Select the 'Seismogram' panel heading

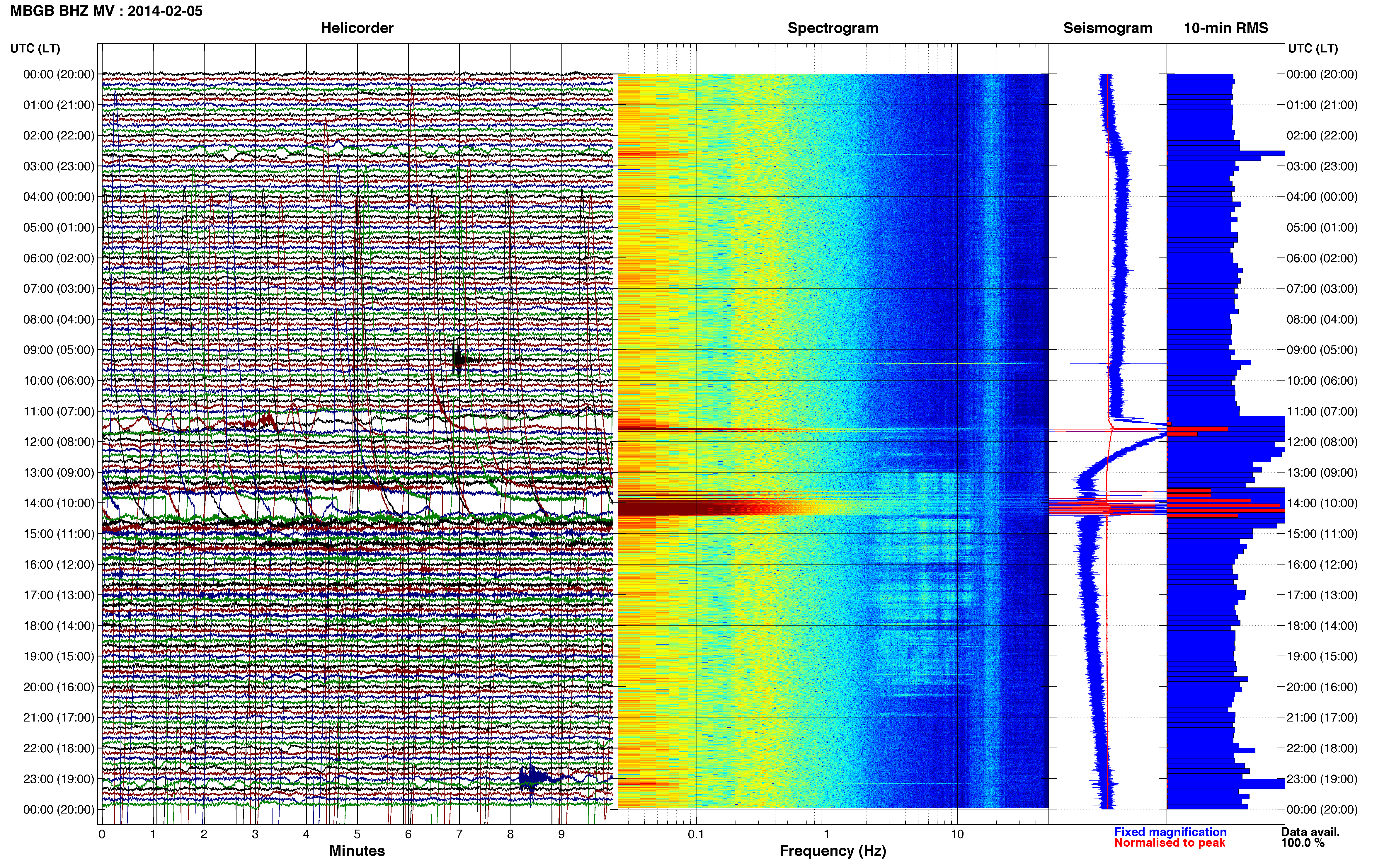pyautogui.click(x=1108, y=28)
